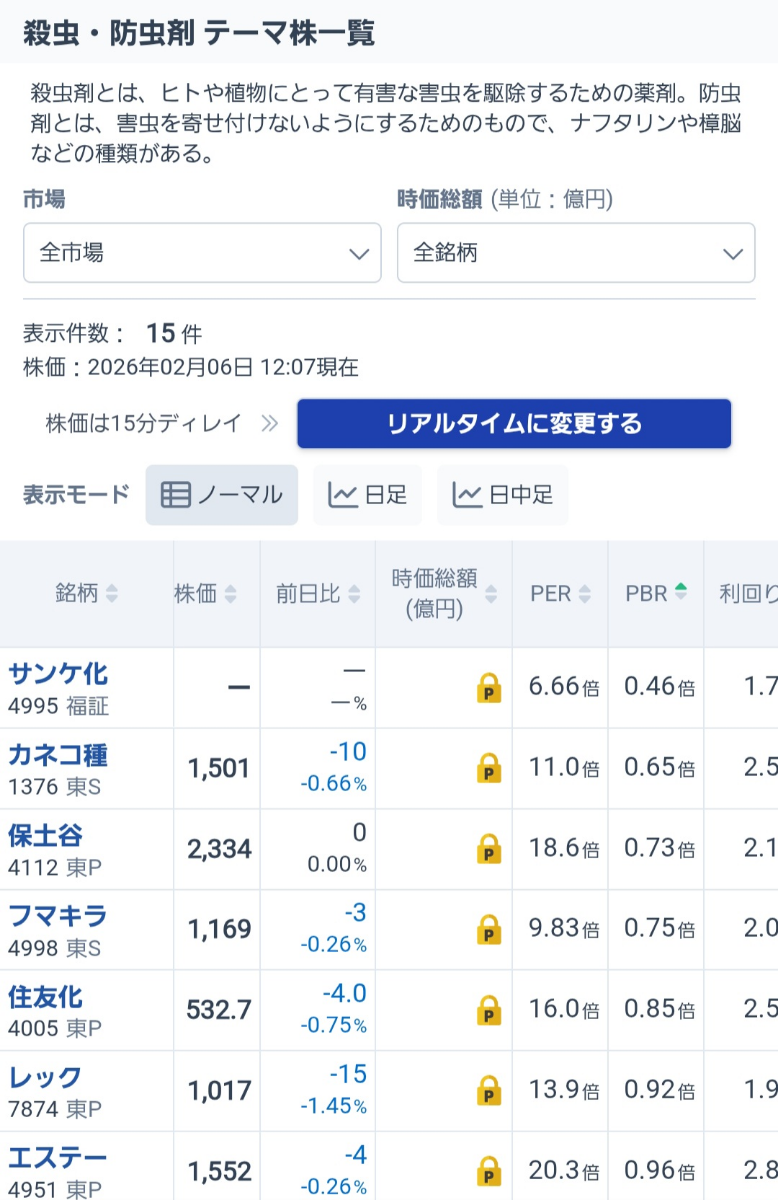Click the lock icon in 住友化 time-cap column
This screenshot has width=778, height=1200.
click(487, 1010)
